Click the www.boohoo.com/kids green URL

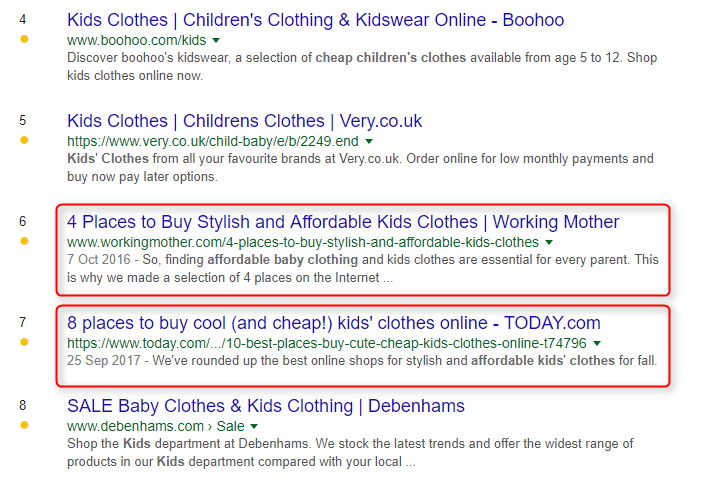pyautogui.click(x=136, y=40)
